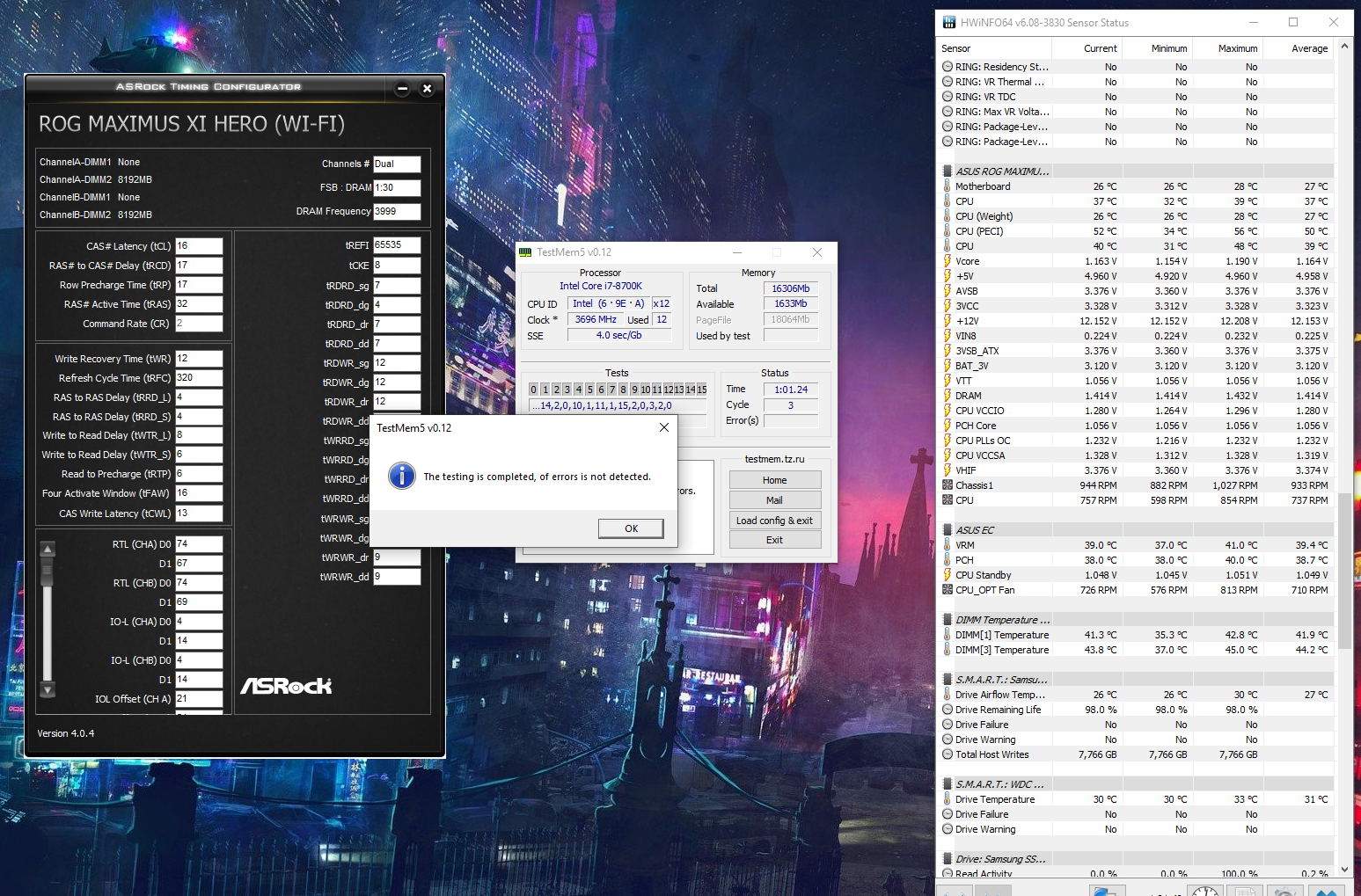Viewport: 1361px width, 896px height.
Task: Click the chip icon of S.M.A.R.T.: WDC group
Action: tap(948, 784)
